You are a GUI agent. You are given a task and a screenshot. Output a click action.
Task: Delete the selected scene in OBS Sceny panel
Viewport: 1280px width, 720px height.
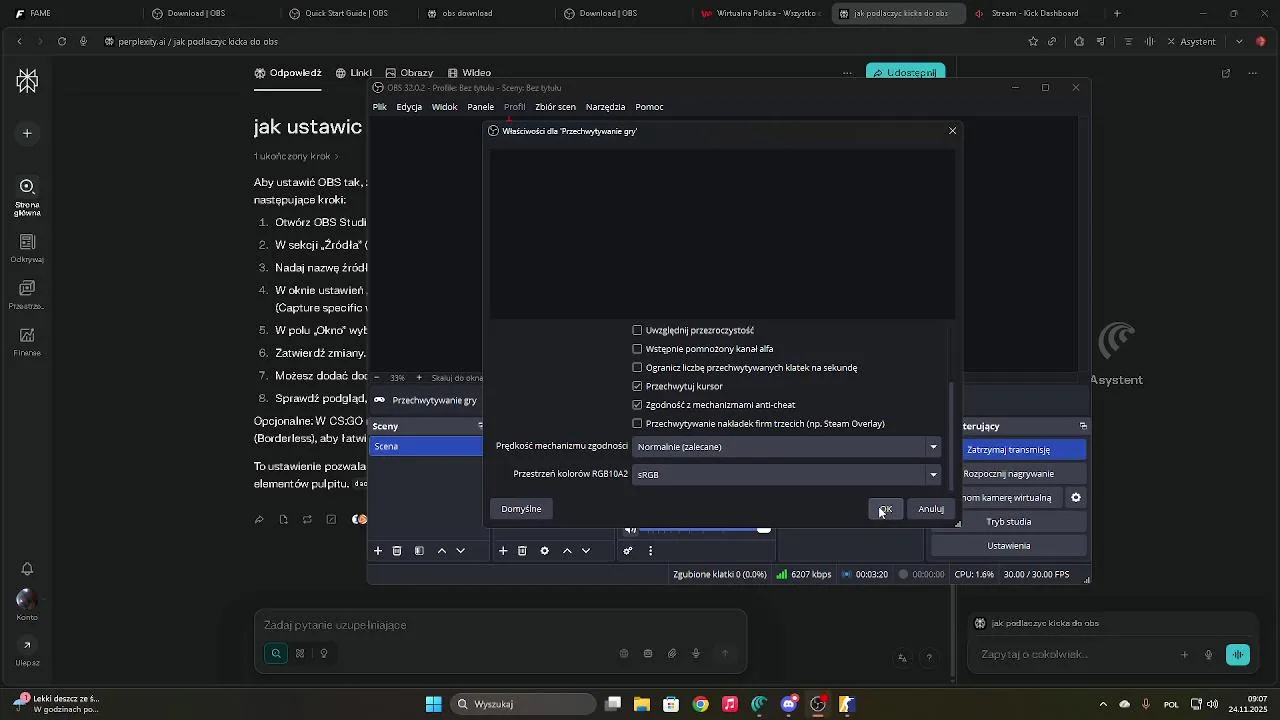tap(397, 551)
